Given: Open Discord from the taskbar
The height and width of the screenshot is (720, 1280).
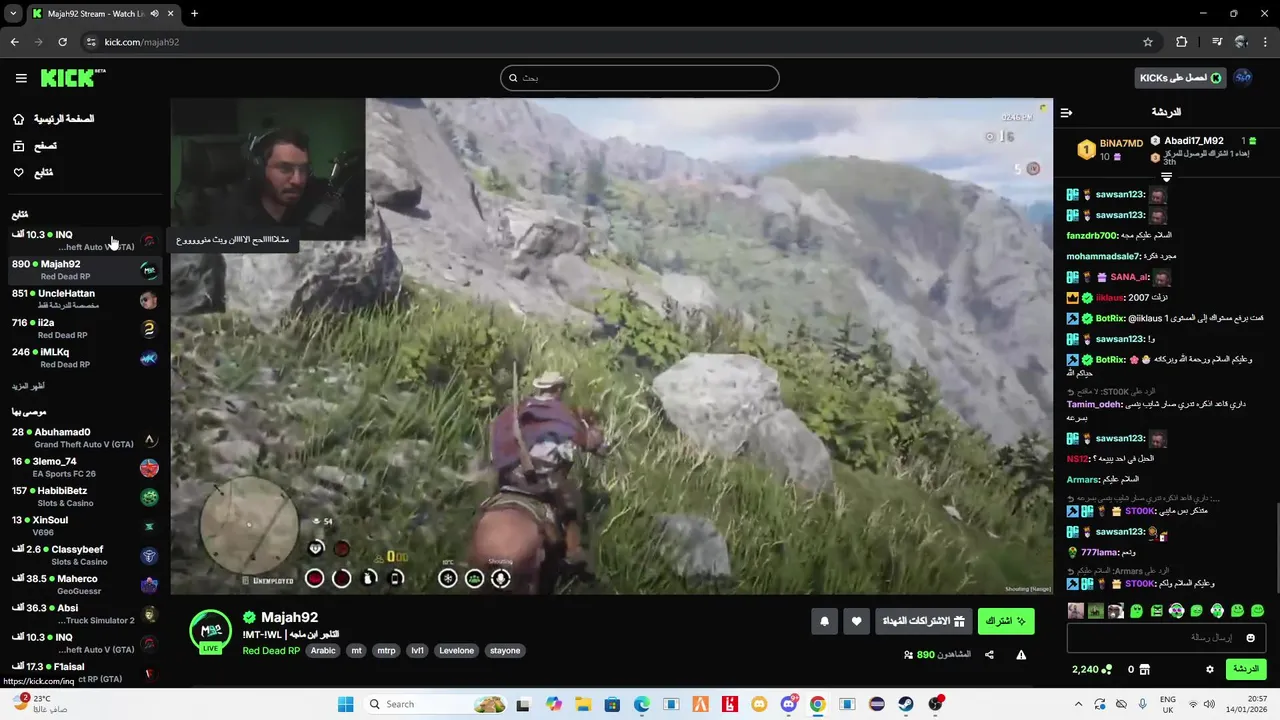Looking at the screenshot, I should (x=788, y=704).
